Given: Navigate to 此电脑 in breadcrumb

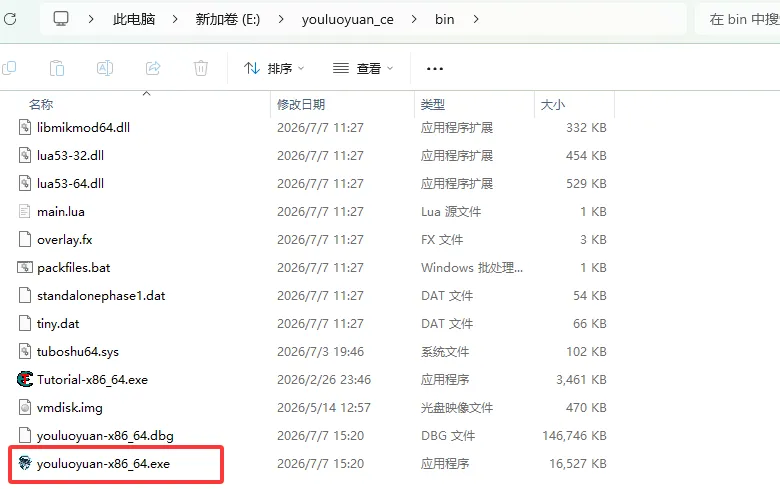Looking at the screenshot, I should [x=134, y=19].
